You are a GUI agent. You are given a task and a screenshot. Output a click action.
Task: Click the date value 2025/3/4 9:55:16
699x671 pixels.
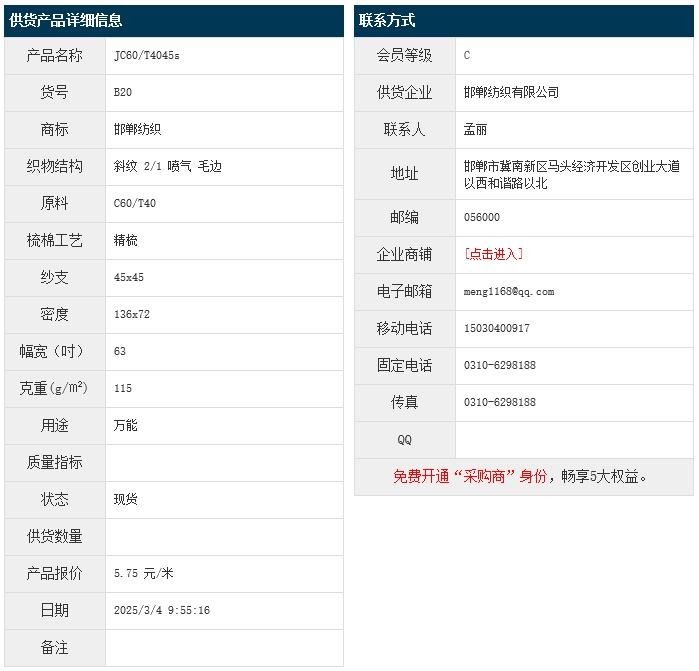click(x=162, y=611)
